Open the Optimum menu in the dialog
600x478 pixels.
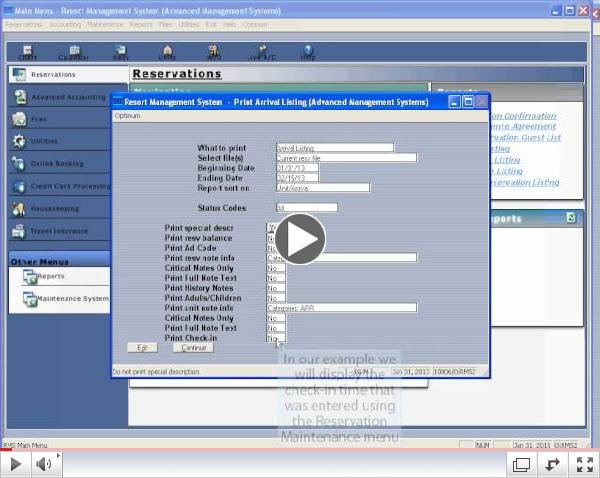click(x=128, y=115)
